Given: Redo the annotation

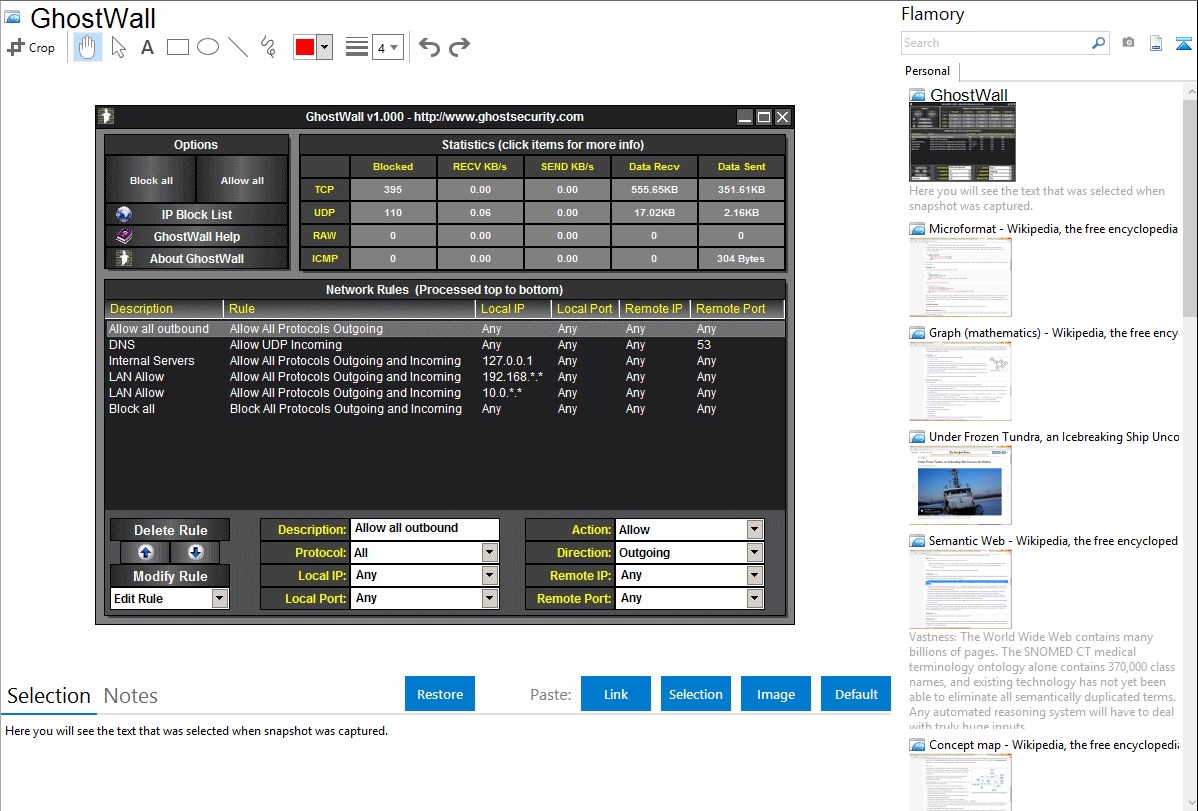Looking at the screenshot, I should 459,47.
